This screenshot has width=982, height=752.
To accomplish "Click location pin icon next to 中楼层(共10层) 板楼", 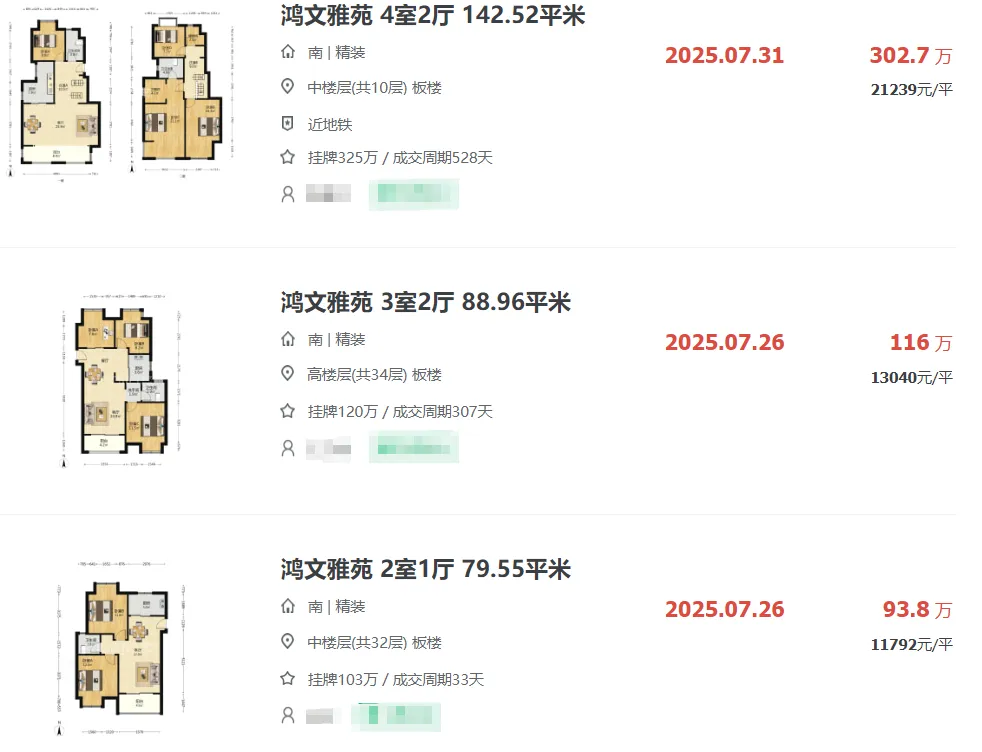I will (287, 86).
